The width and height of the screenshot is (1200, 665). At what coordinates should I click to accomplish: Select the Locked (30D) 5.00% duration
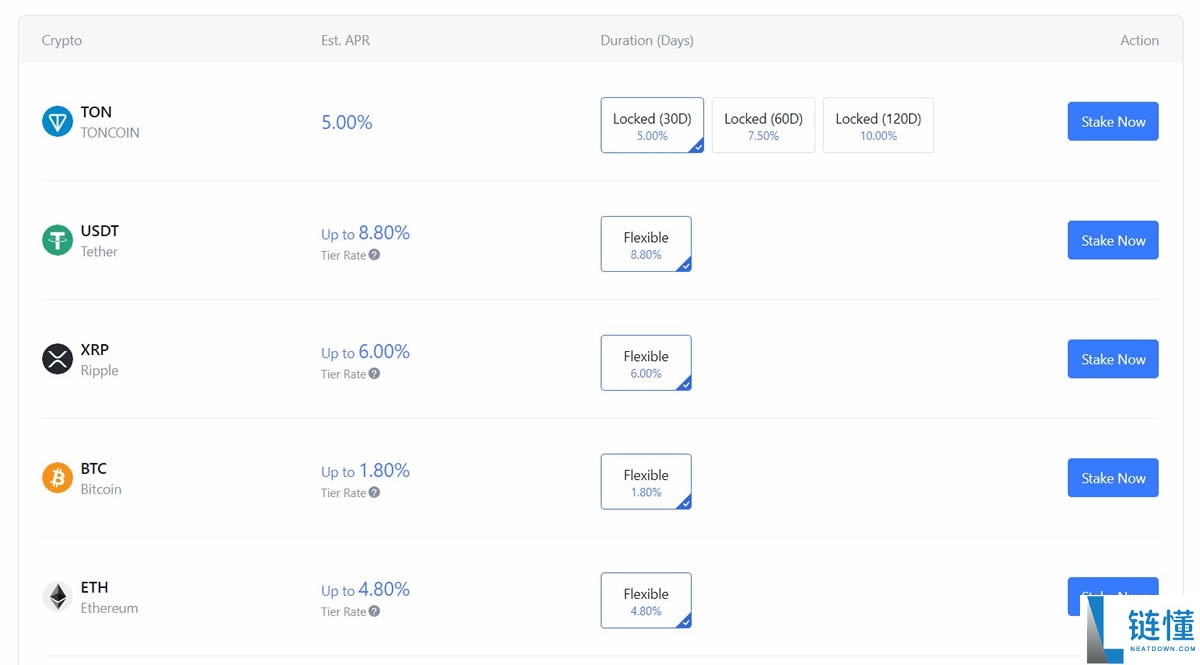point(652,125)
